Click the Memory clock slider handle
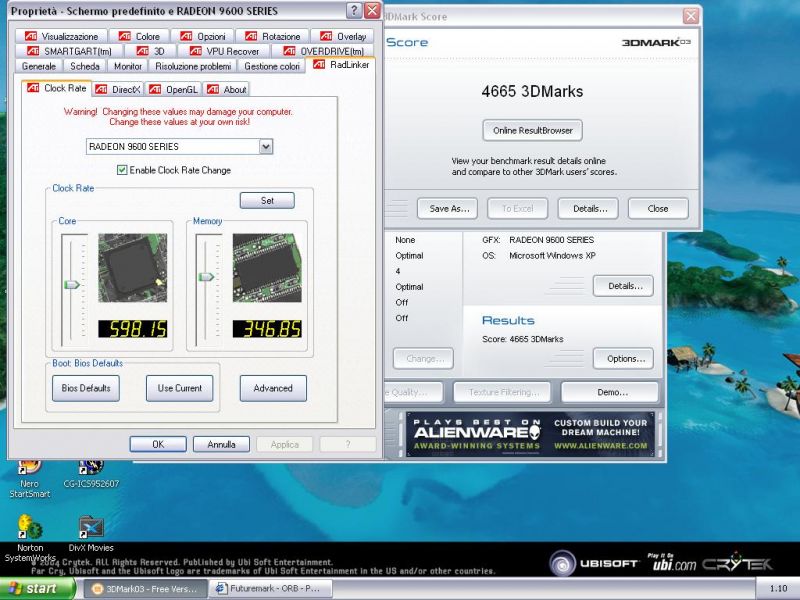 [206, 277]
